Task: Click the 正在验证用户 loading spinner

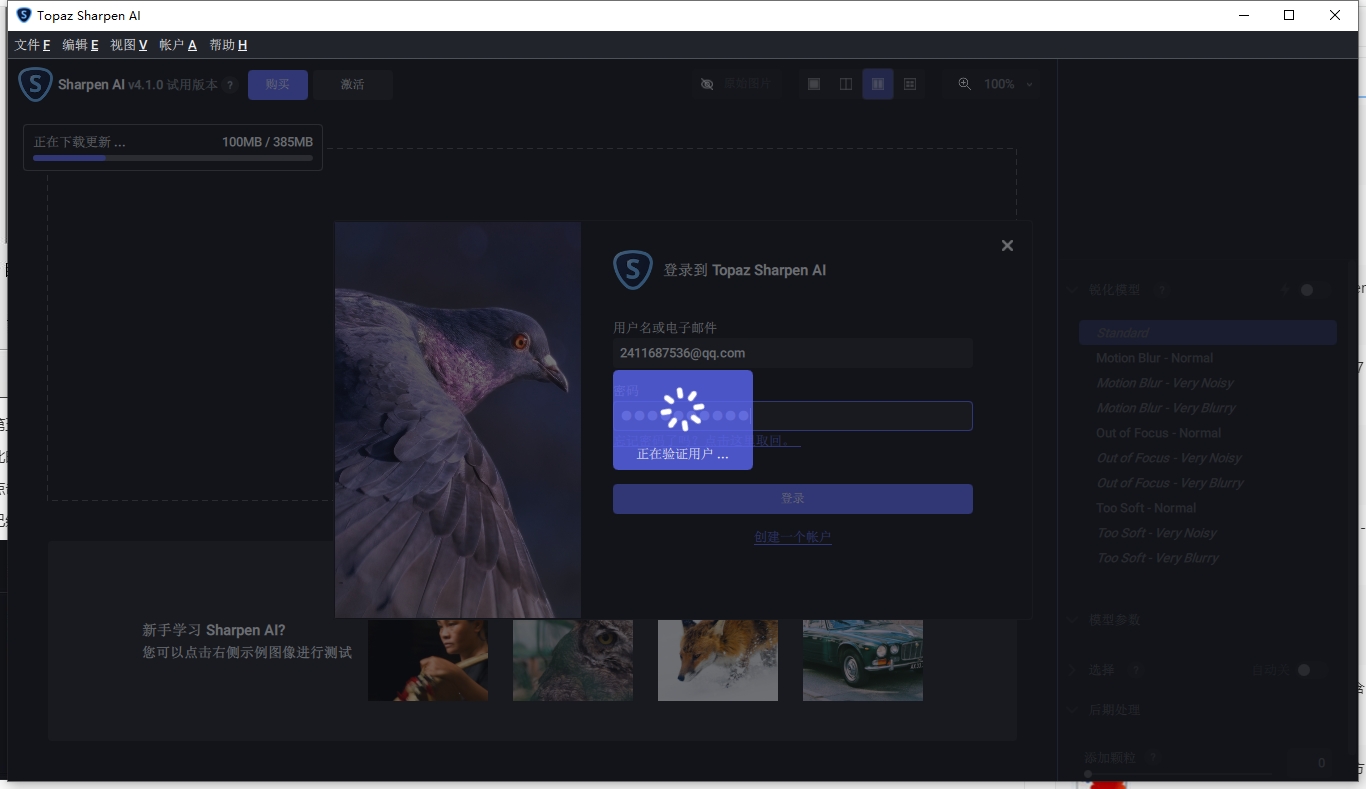Action: coord(683,409)
